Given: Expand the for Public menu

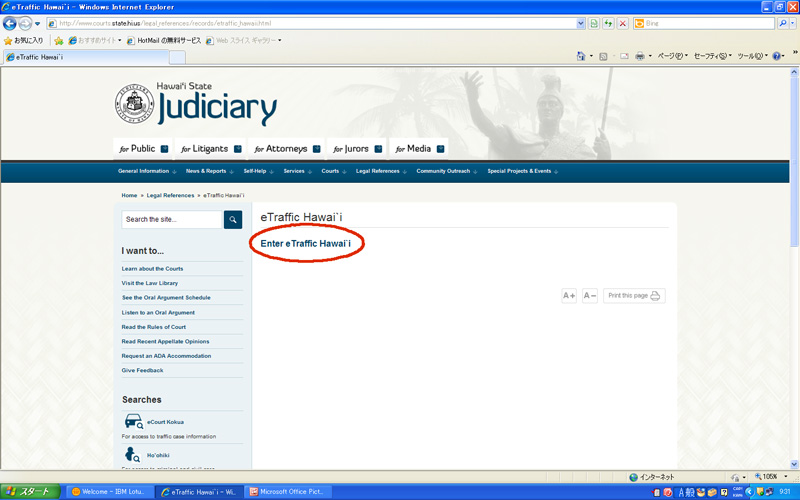Looking at the screenshot, I should click(x=143, y=148).
